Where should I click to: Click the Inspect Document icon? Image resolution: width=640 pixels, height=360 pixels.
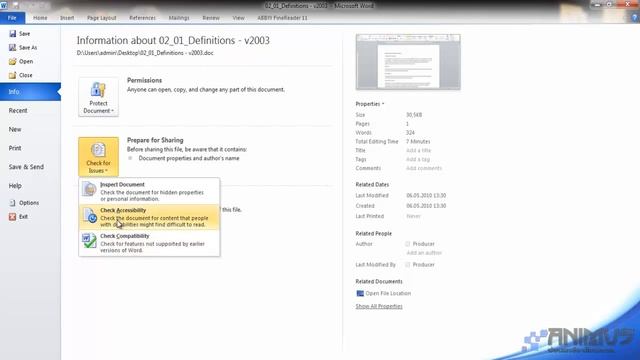tap(89, 189)
